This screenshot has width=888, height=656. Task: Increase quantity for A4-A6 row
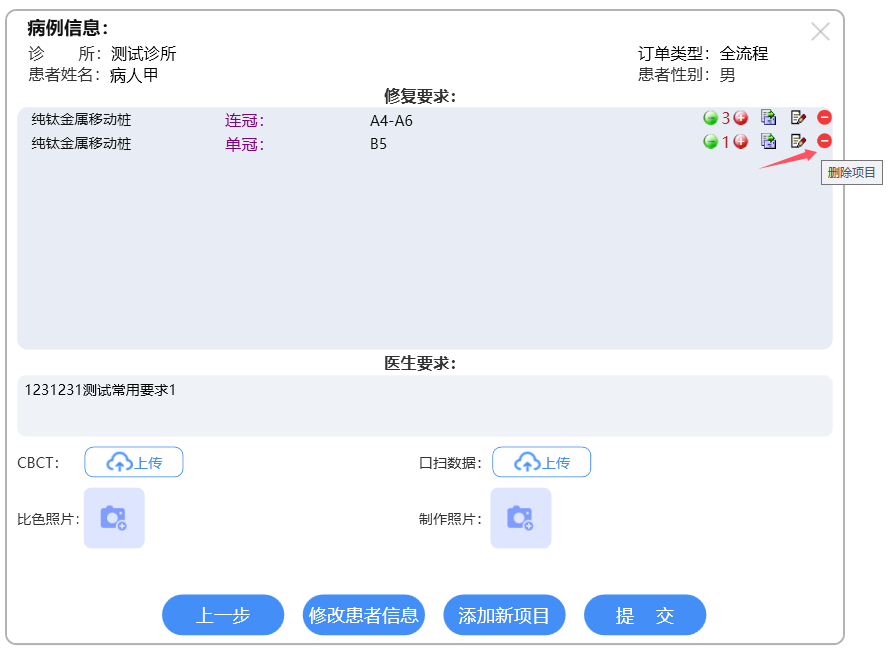point(741,117)
